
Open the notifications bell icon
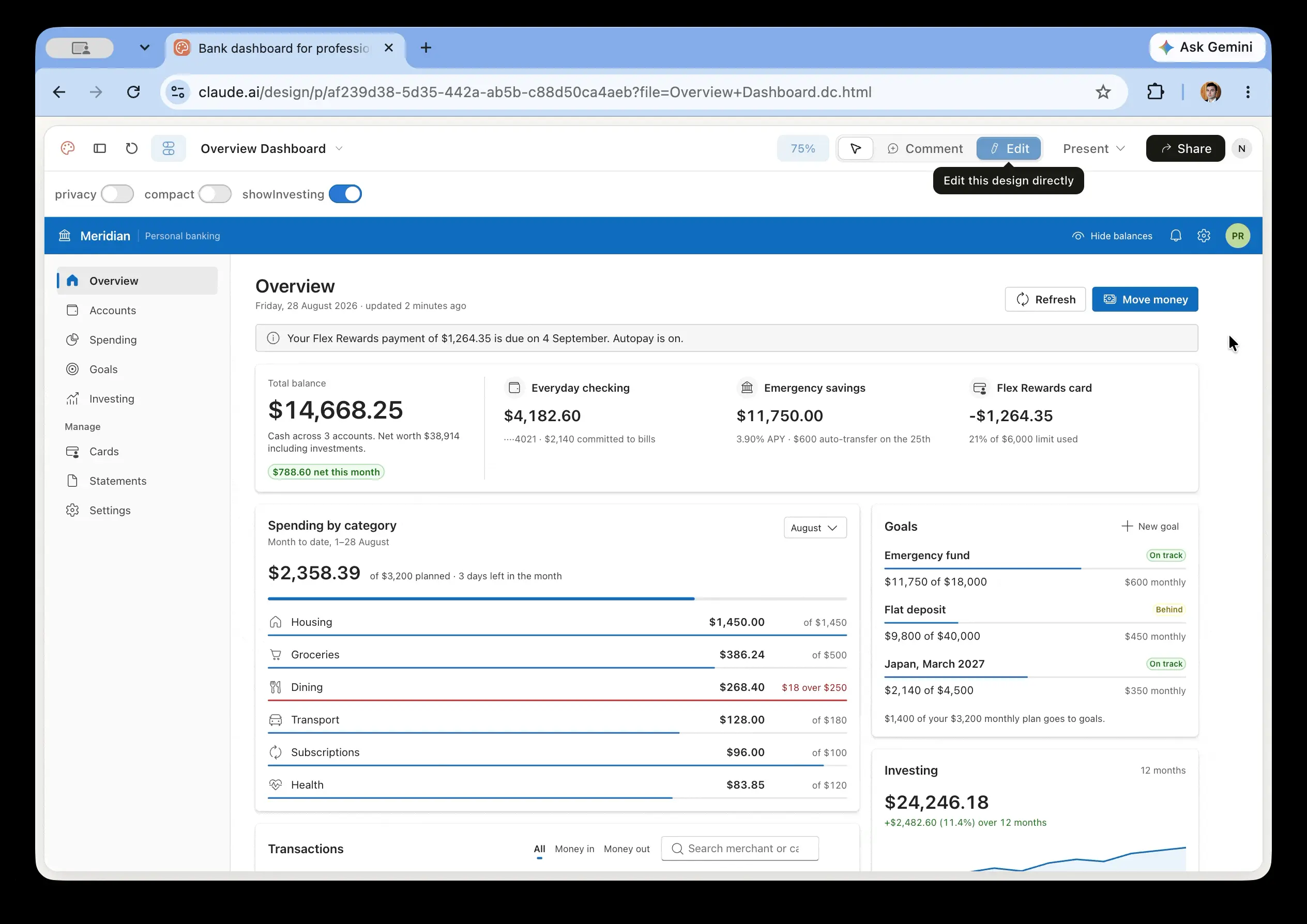point(1176,236)
